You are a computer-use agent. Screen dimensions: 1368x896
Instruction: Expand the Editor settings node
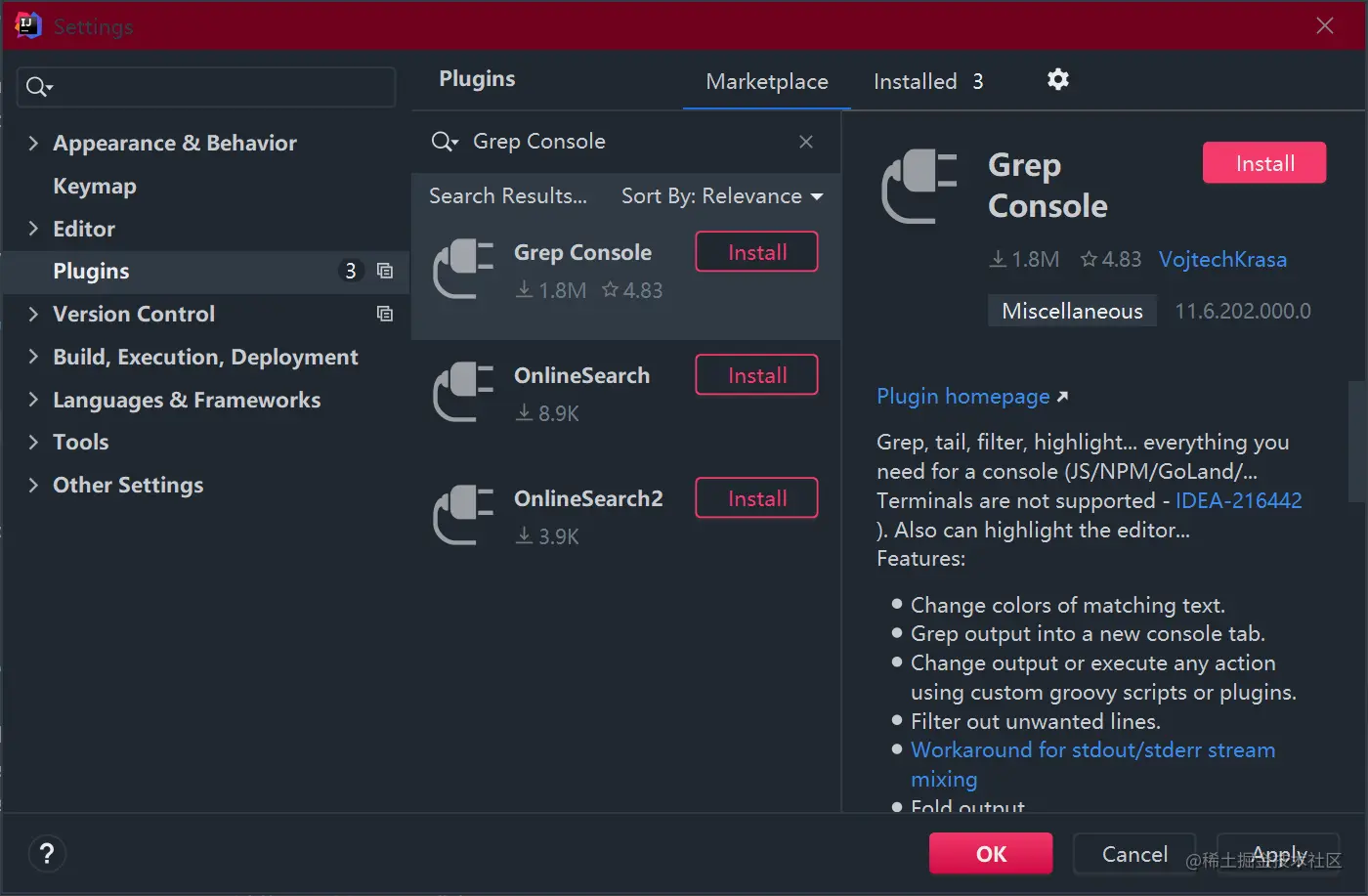tap(33, 229)
